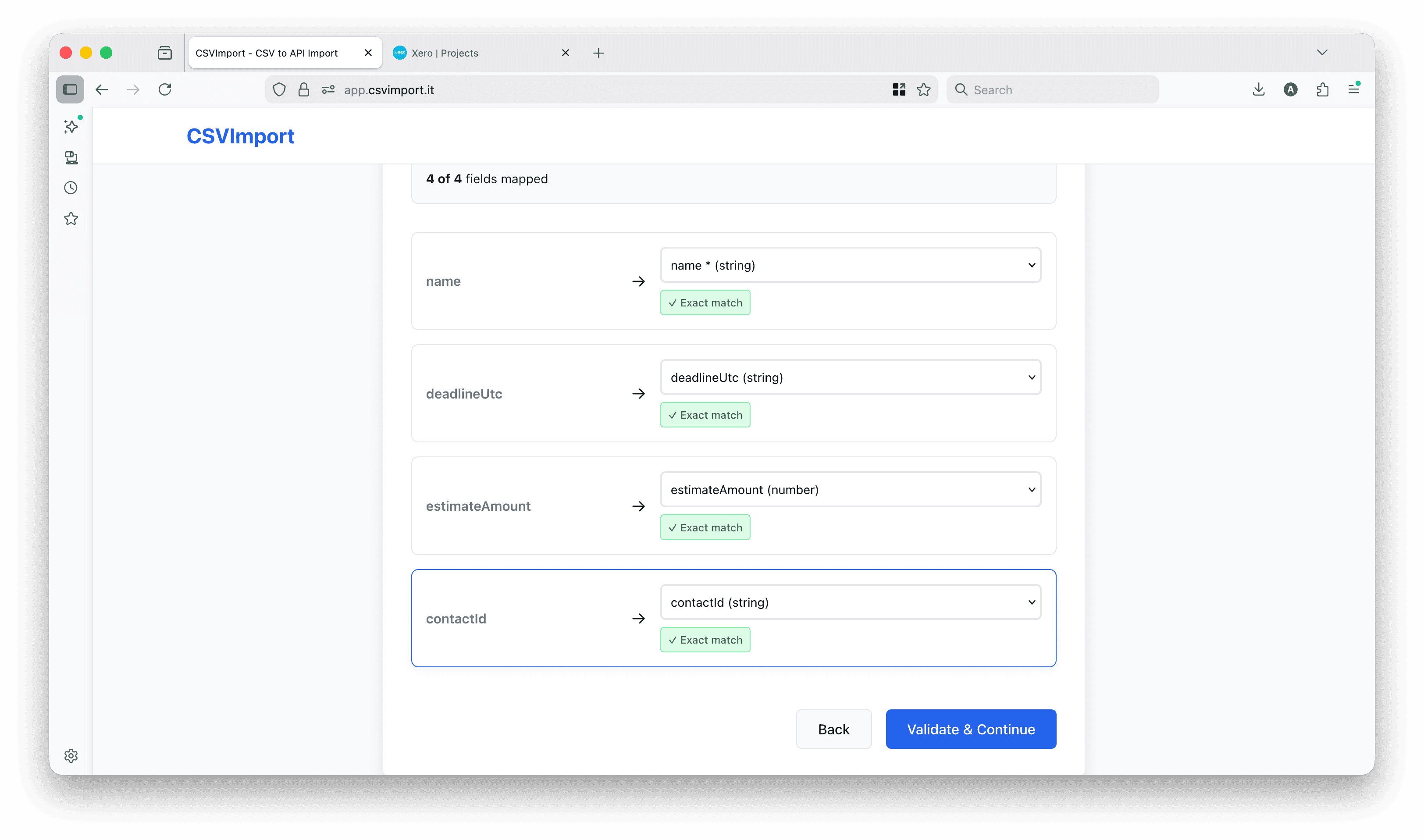Viewport: 1424px width, 840px height.
Task: Open the extensions puzzle icon
Action: [x=1323, y=89]
